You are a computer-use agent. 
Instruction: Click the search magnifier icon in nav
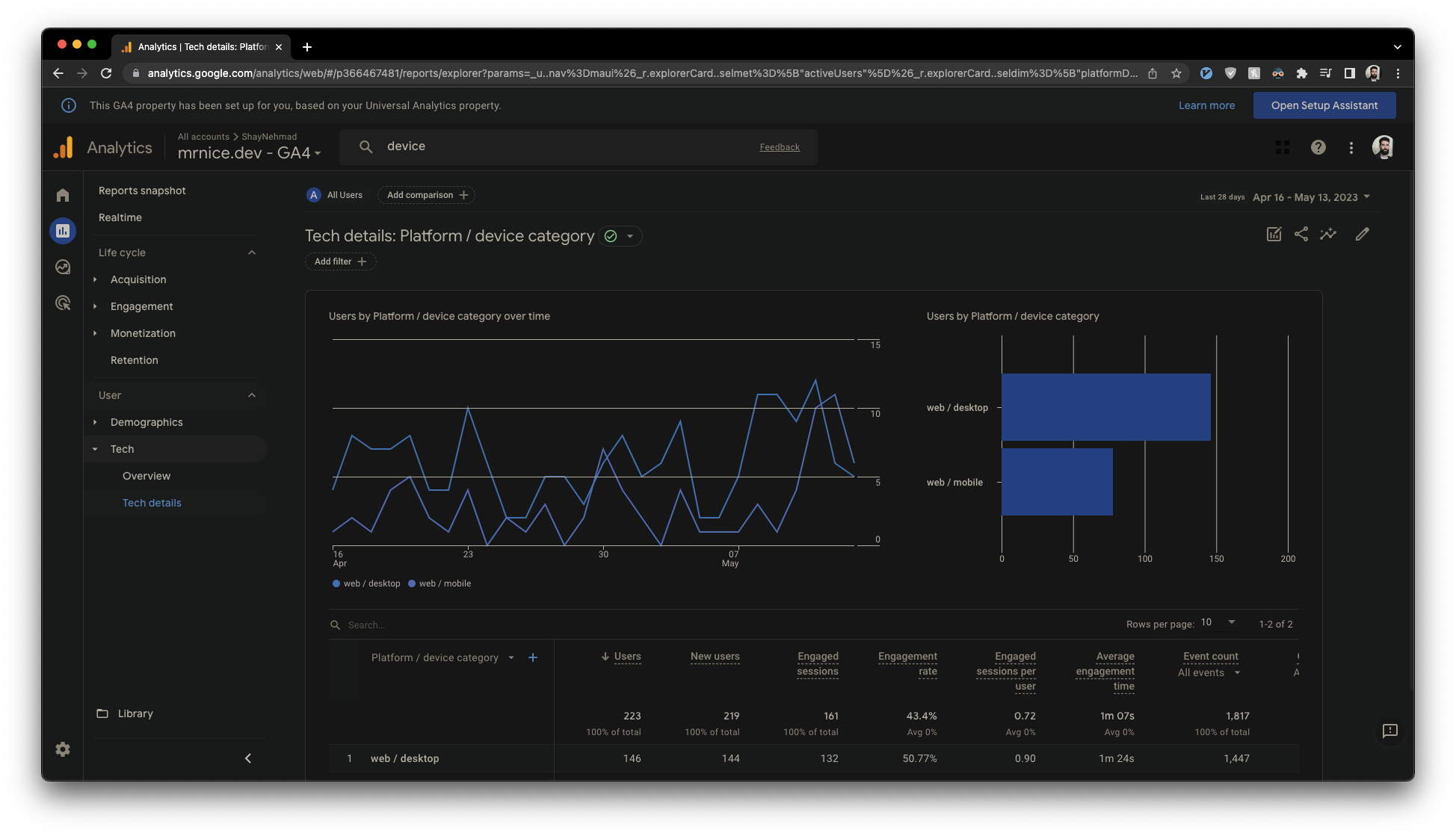point(365,147)
